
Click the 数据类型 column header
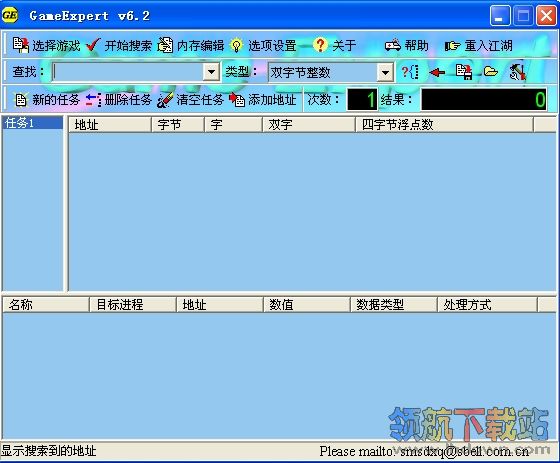tap(394, 305)
